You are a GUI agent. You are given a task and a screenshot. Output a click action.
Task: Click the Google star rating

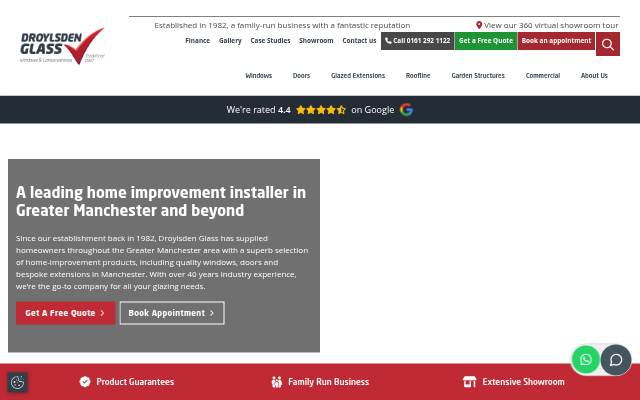(321, 110)
